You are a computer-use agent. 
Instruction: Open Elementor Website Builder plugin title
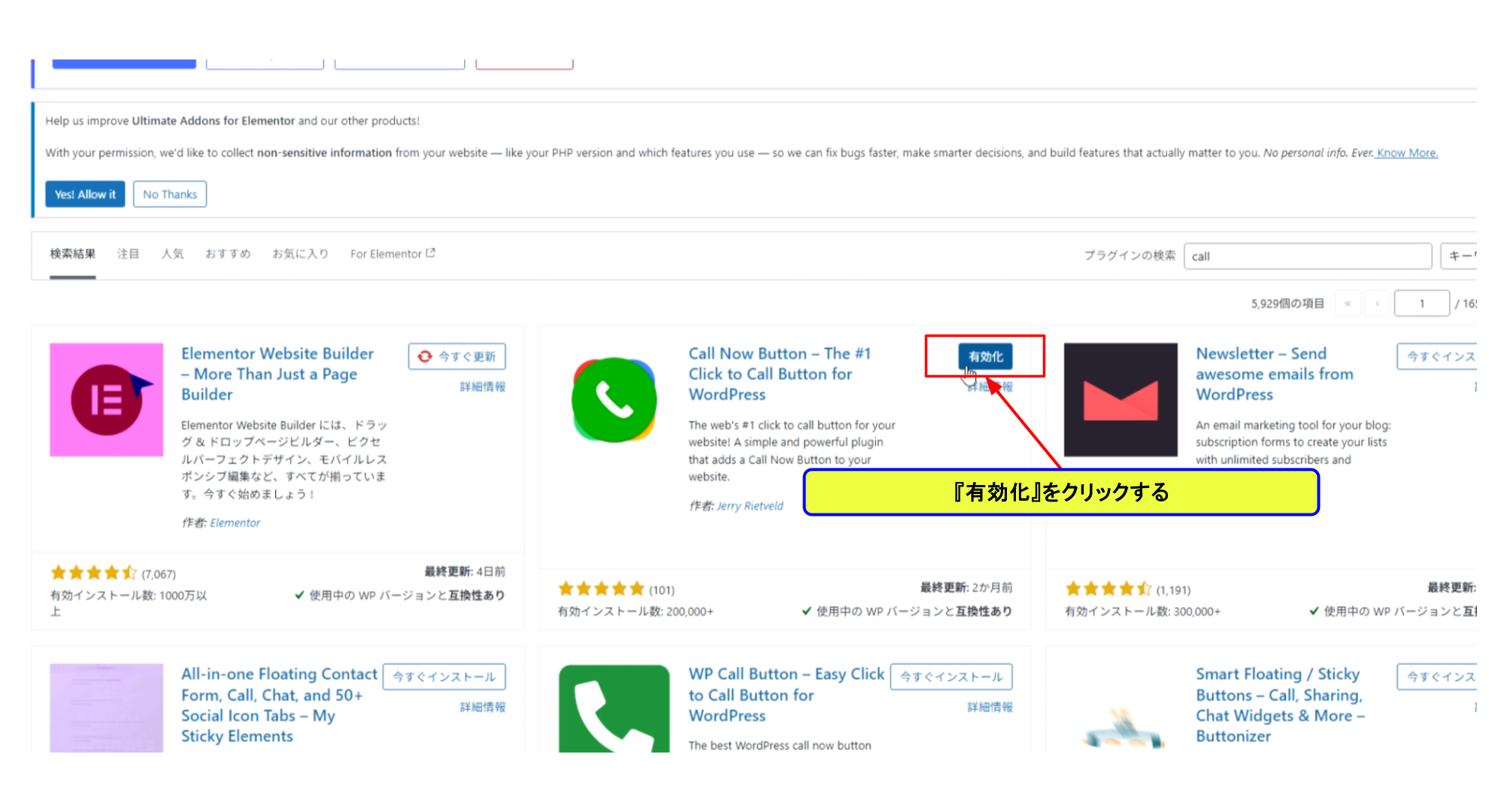(277, 374)
